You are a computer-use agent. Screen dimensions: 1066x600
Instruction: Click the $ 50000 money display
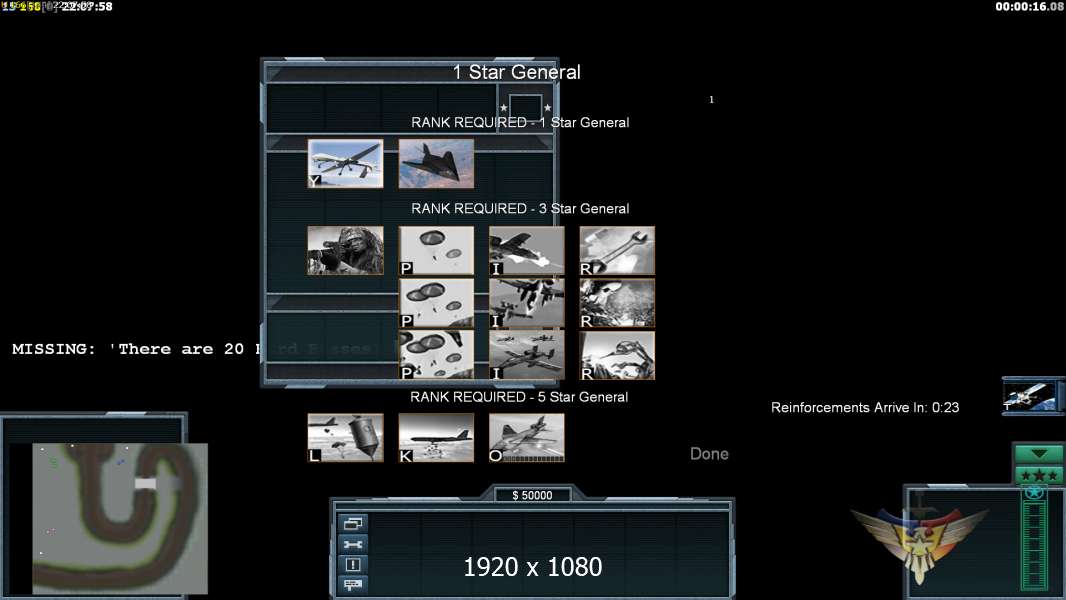coord(532,495)
